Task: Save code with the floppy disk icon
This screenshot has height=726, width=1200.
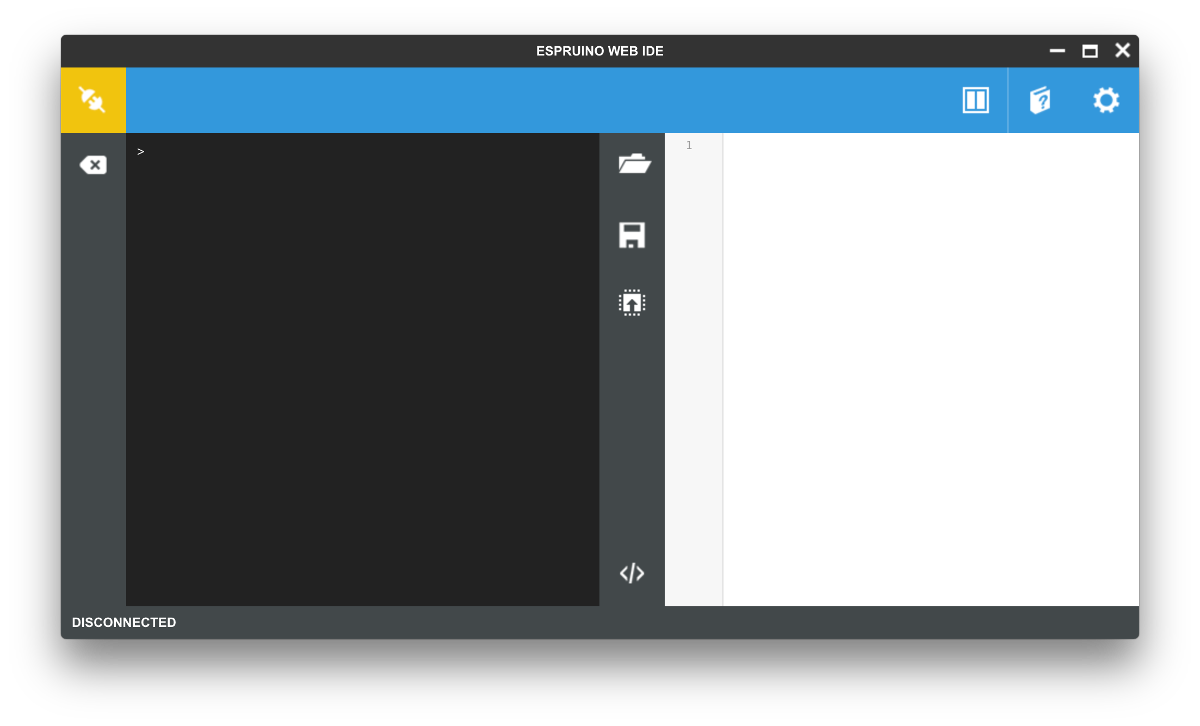Action: click(x=632, y=235)
